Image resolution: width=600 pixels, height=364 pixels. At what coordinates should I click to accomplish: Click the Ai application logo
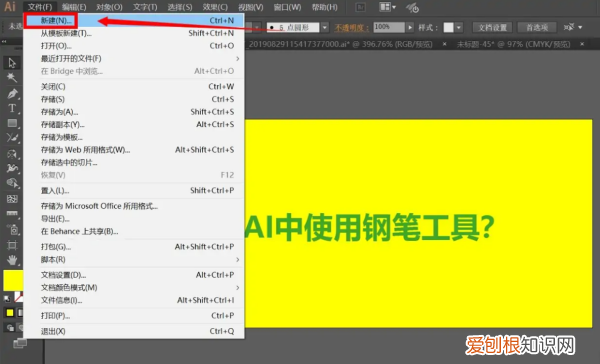pos(10,7)
